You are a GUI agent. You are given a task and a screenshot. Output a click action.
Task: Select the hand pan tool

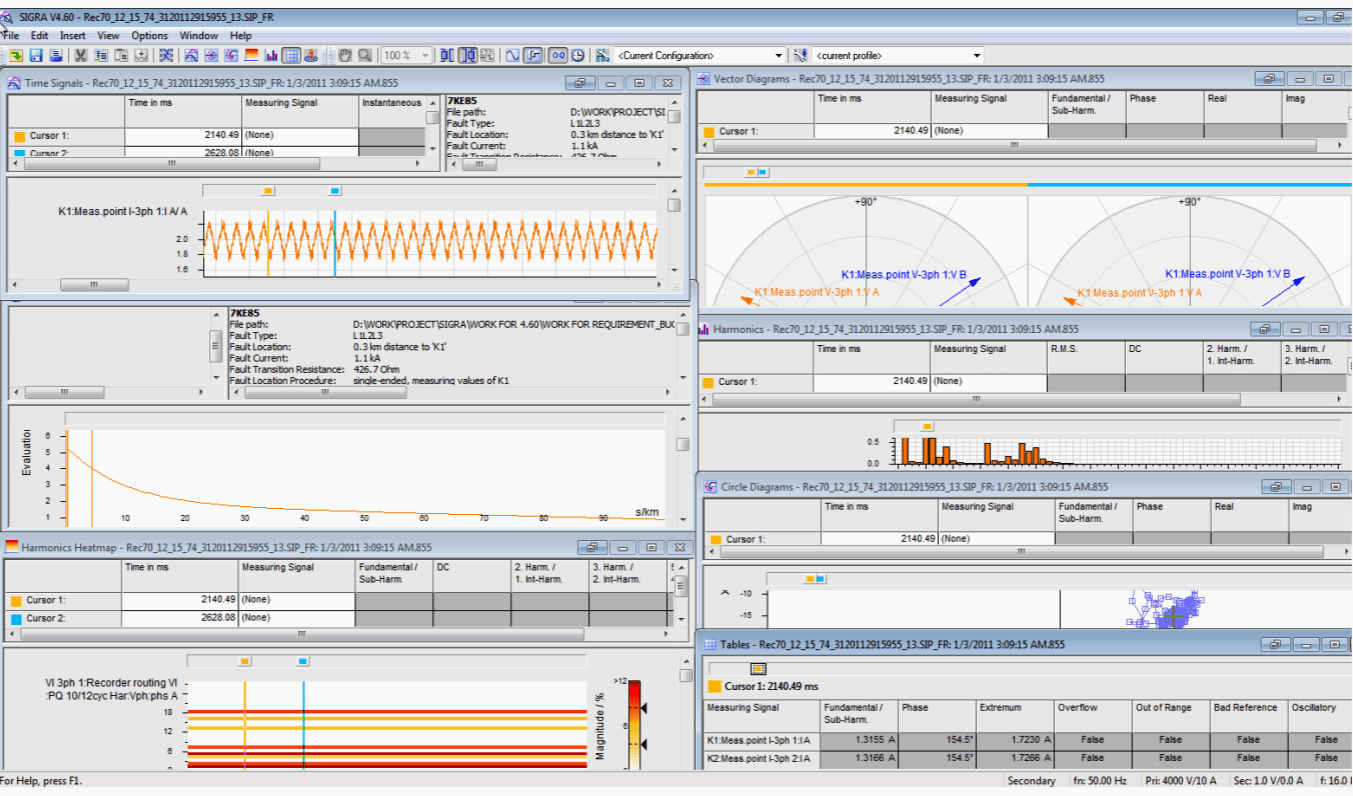pos(344,56)
